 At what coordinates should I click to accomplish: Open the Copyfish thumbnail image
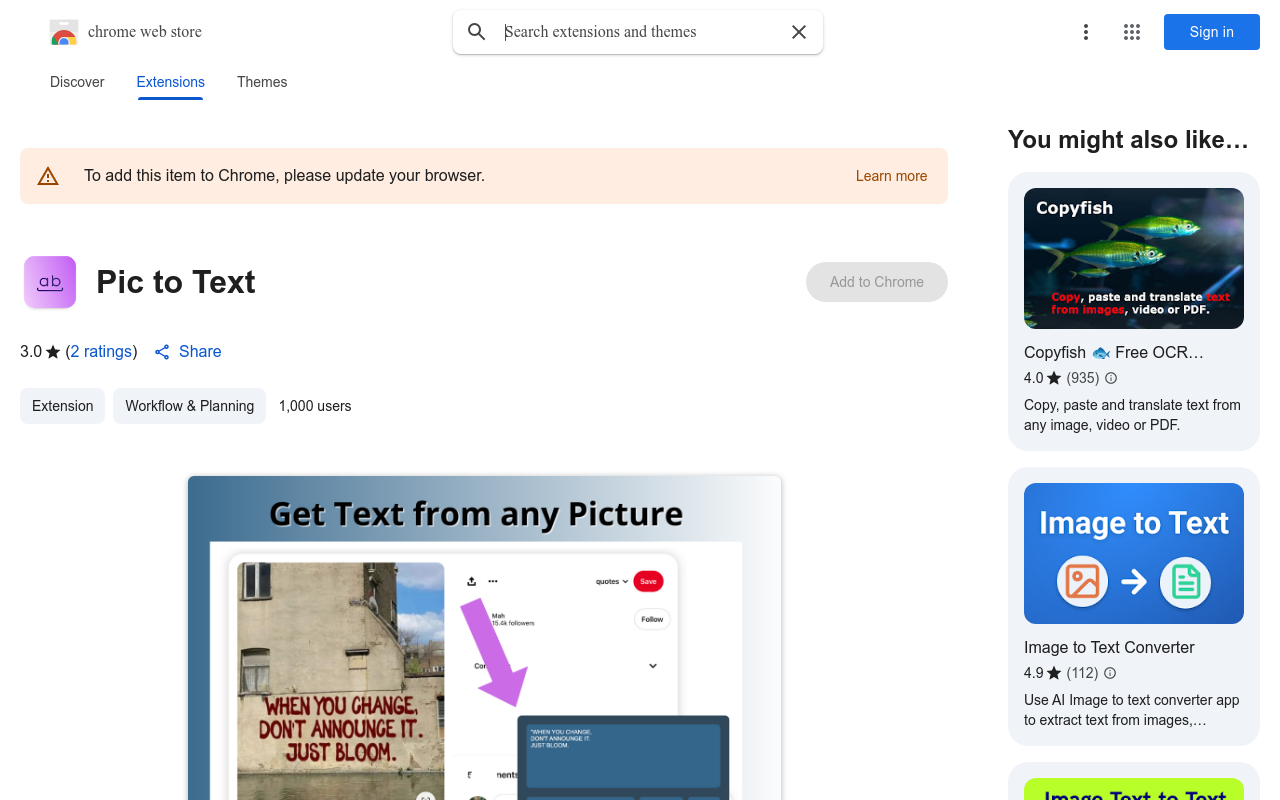pos(1134,258)
